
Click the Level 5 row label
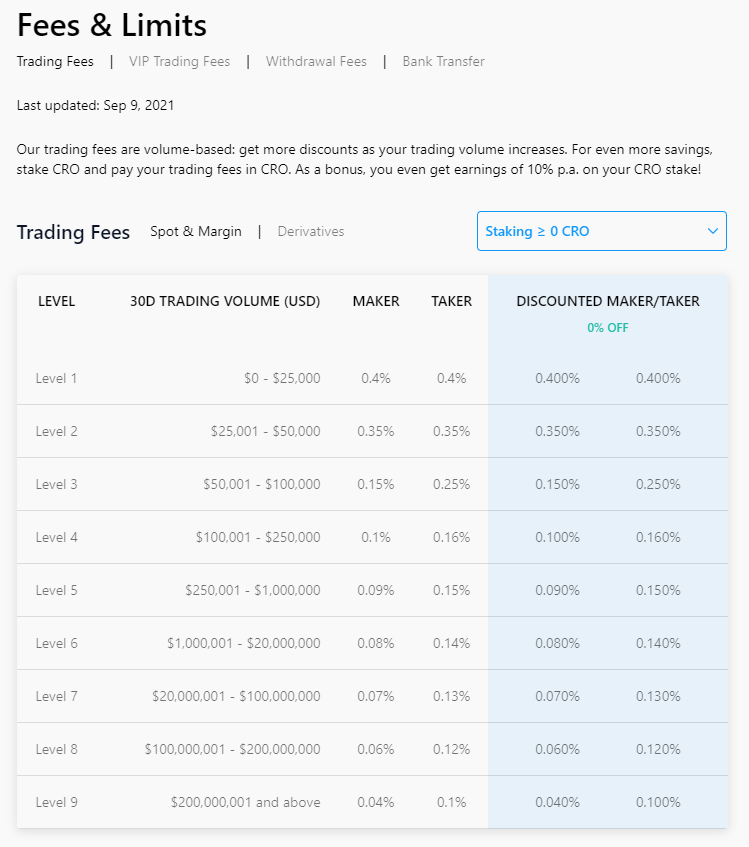coord(57,590)
